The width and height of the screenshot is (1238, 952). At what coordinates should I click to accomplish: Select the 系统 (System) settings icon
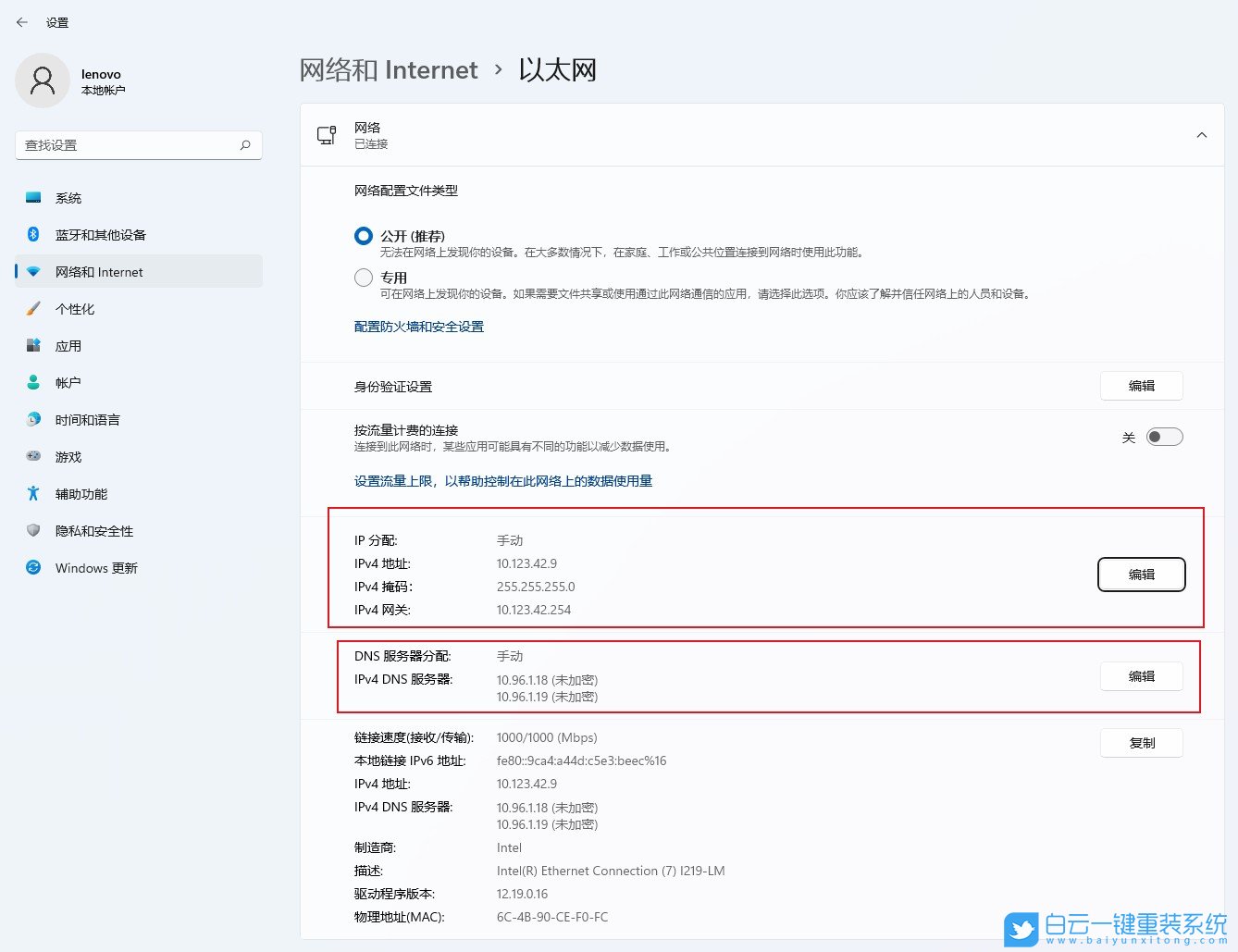33,197
